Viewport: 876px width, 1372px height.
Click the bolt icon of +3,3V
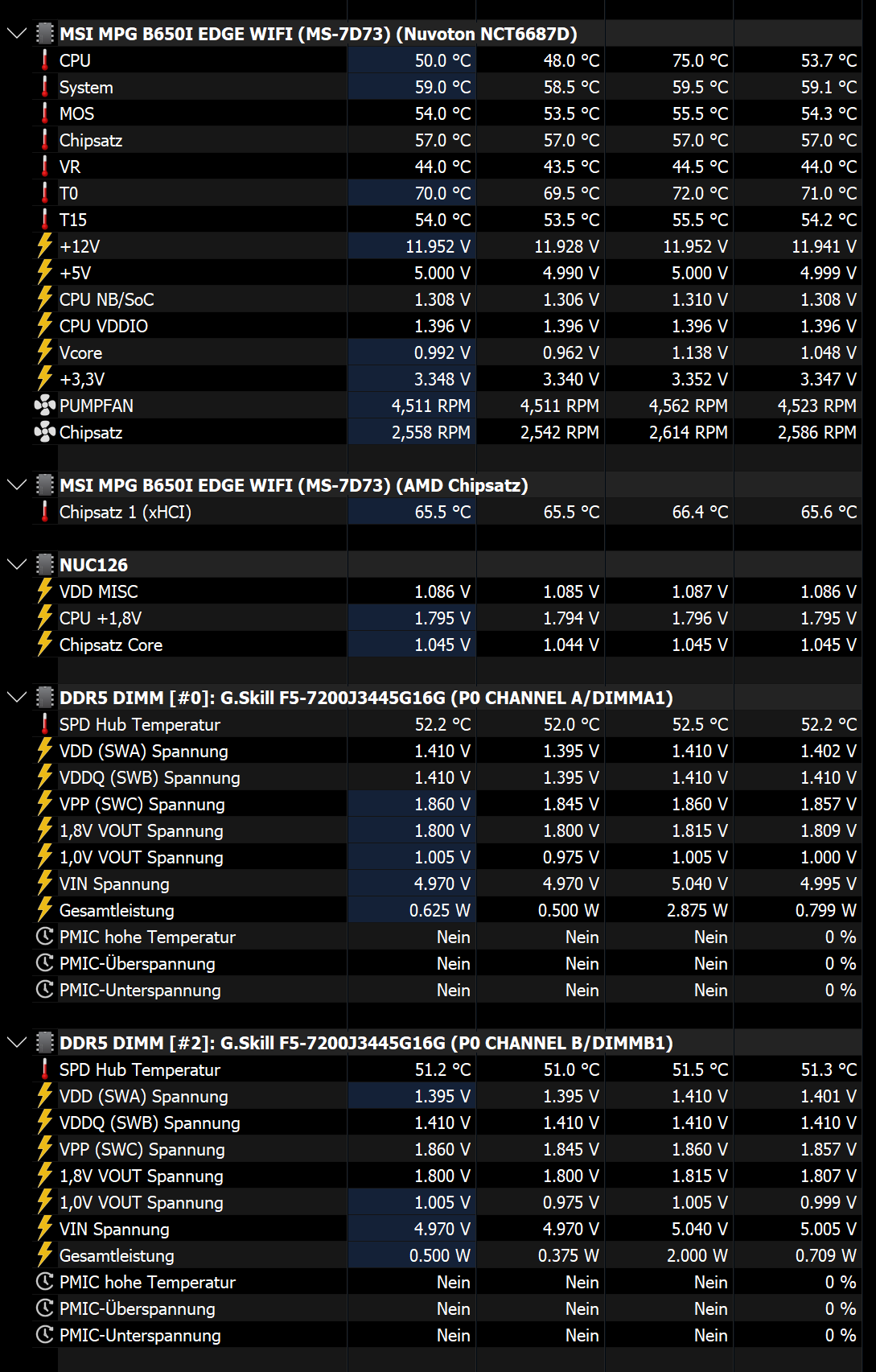pos(45,378)
